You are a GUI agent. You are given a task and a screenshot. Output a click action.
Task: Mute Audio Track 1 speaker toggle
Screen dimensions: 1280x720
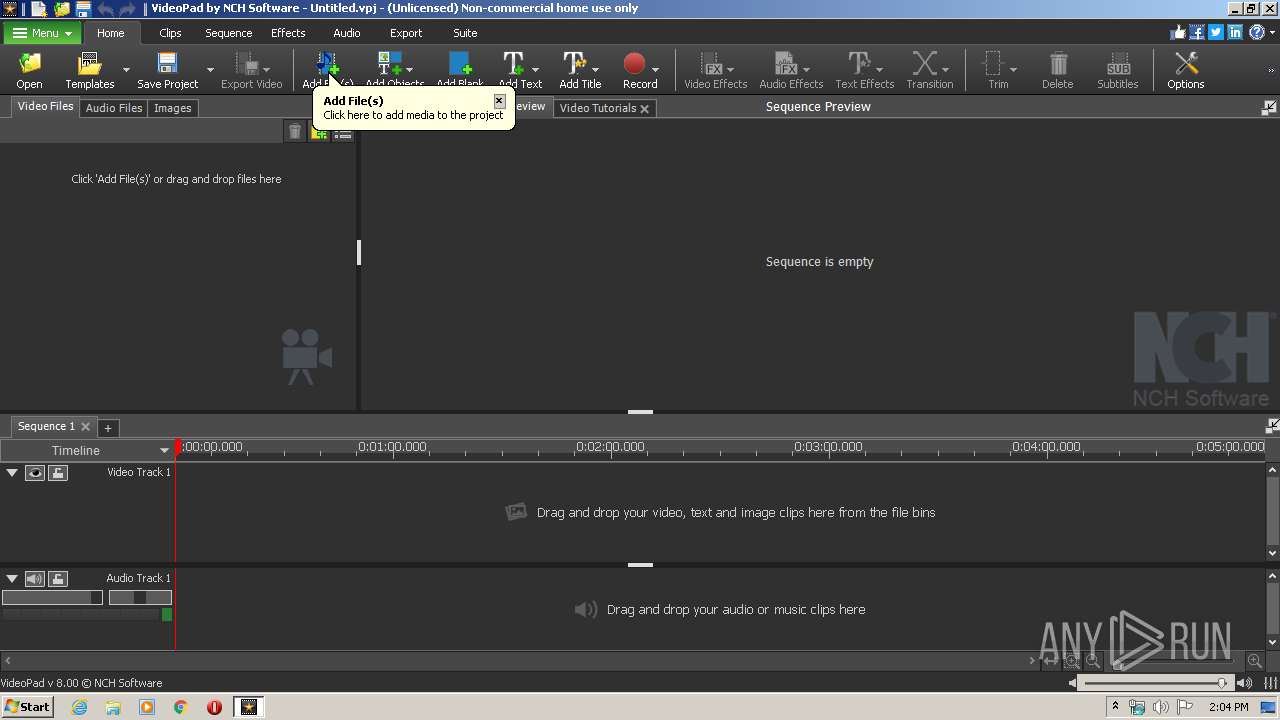click(35, 579)
